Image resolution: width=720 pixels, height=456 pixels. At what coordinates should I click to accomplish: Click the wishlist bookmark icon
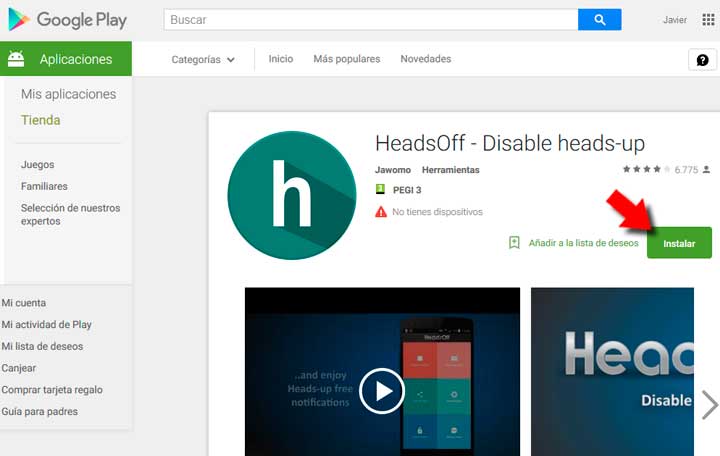pyautogui.click(x=514, y=243)
